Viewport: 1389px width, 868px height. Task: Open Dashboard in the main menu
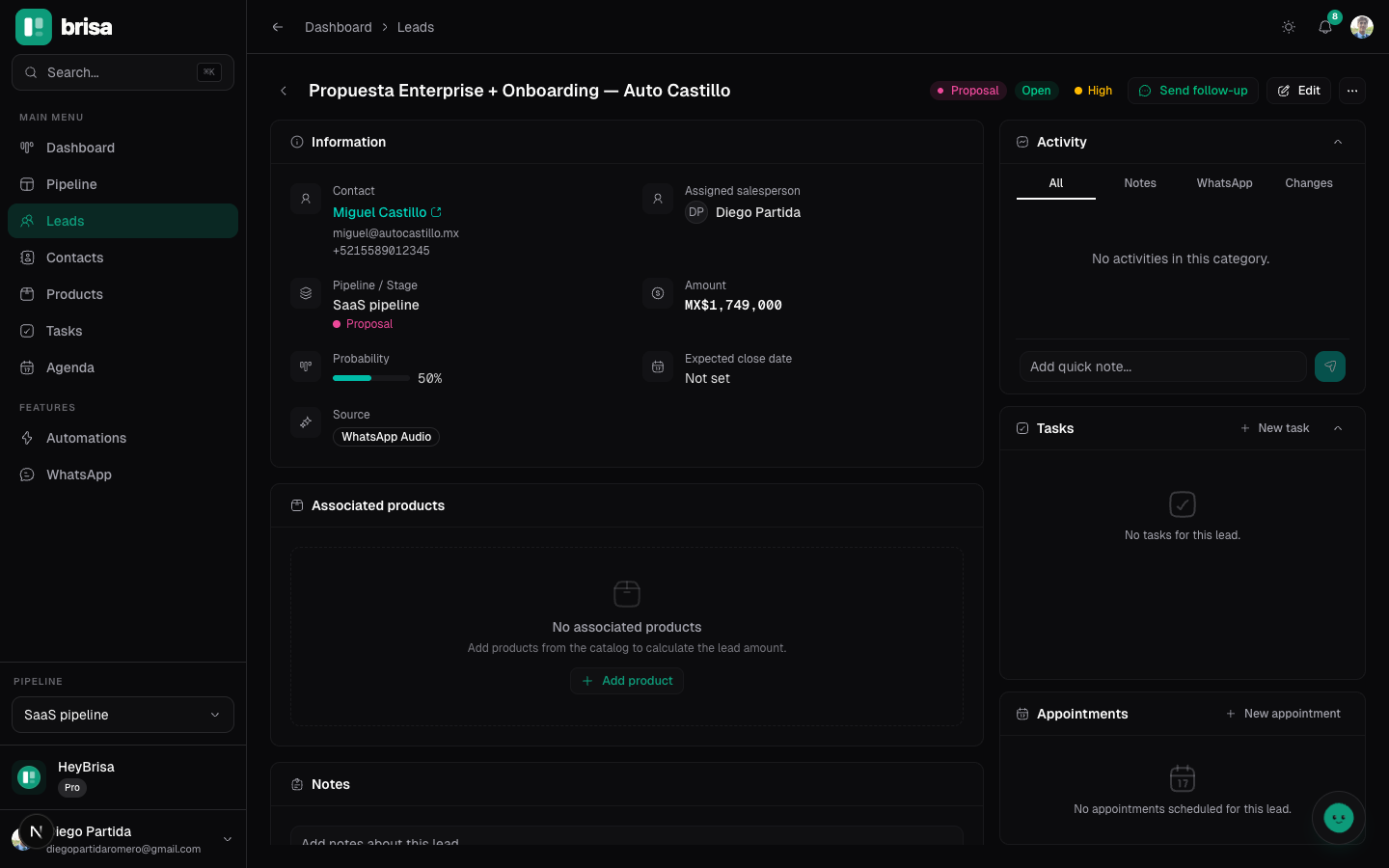tap(123, 148)
